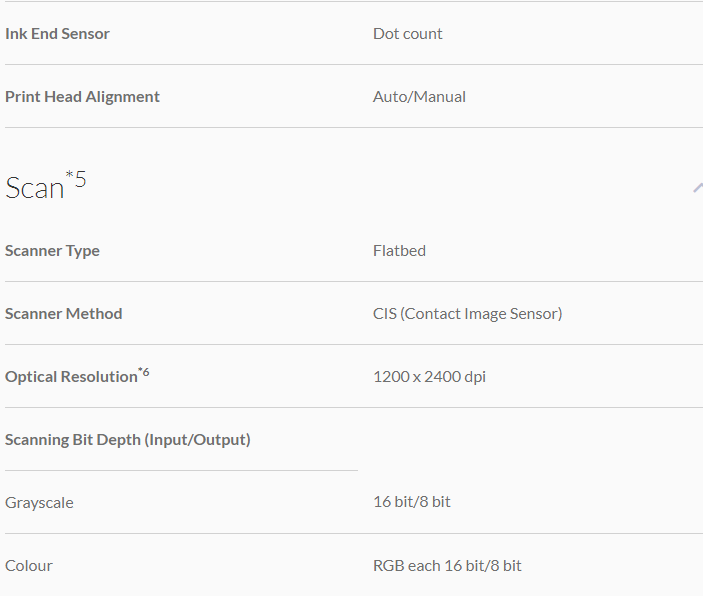Click the Auto/Manual value
The image size is (703, 596).
419,97
